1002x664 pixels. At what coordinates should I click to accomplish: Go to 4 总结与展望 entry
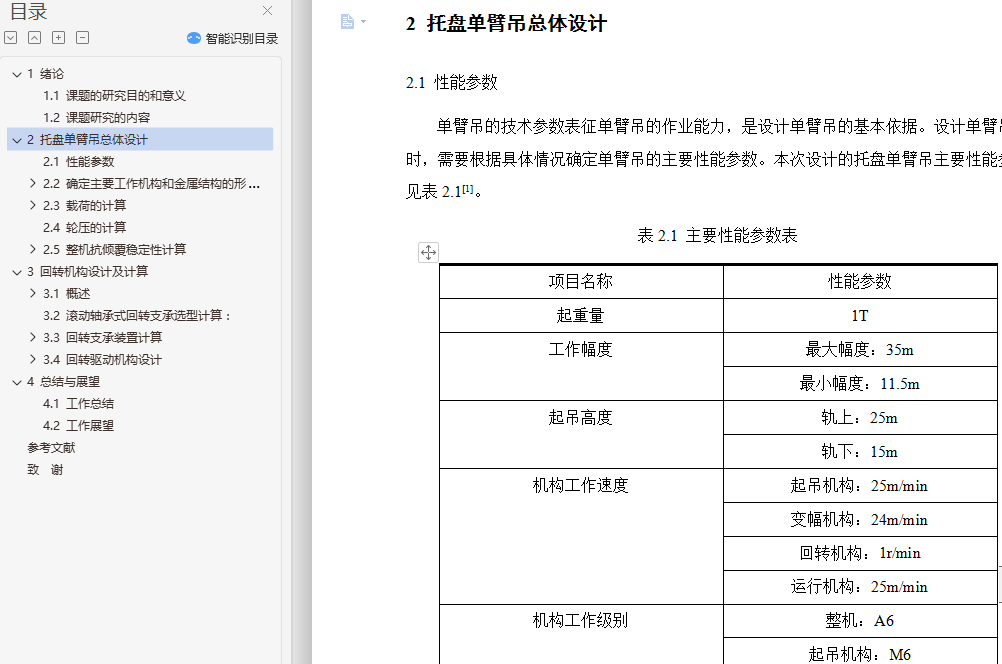(63, 382)
